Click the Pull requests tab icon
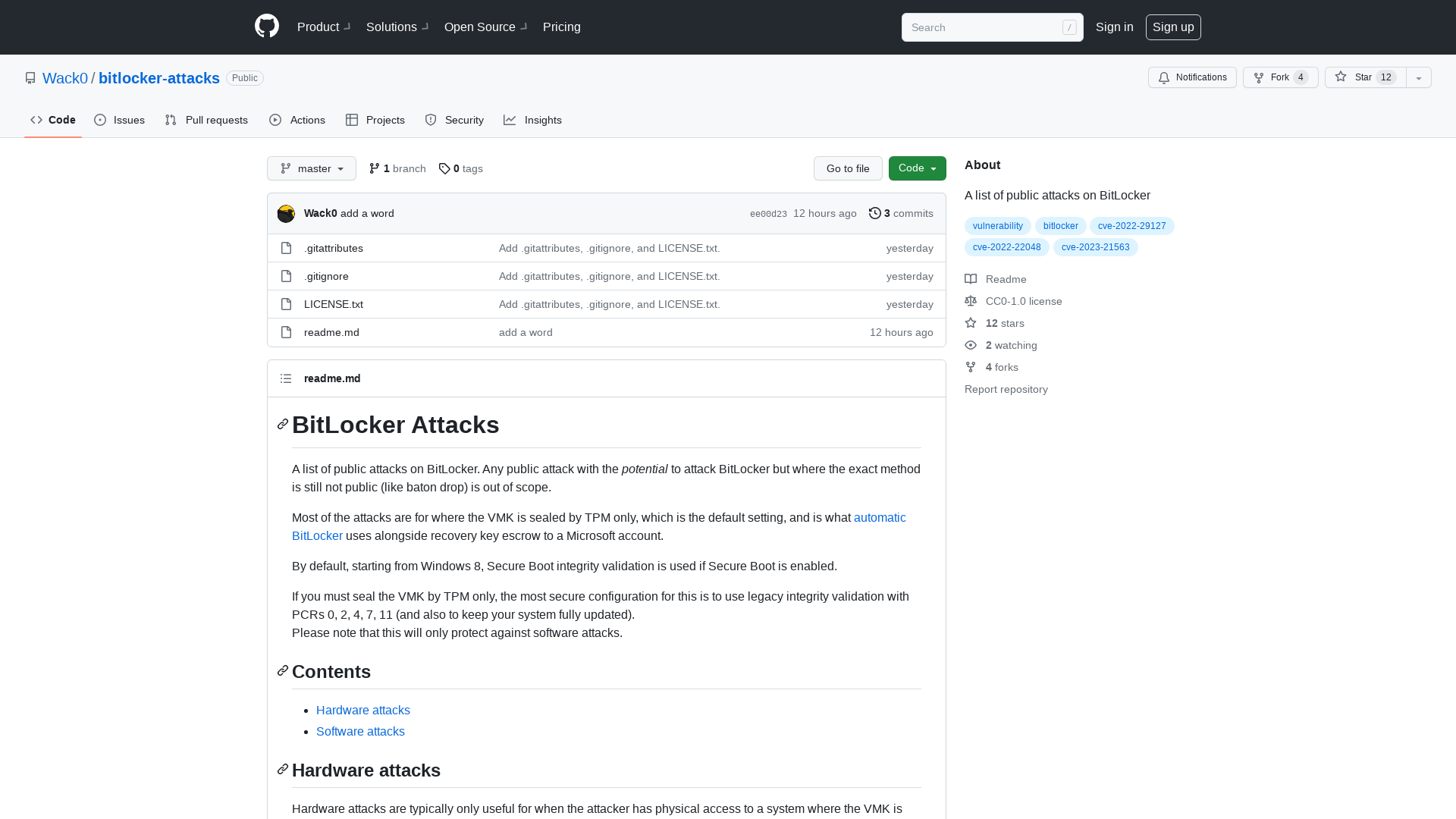 170,120
